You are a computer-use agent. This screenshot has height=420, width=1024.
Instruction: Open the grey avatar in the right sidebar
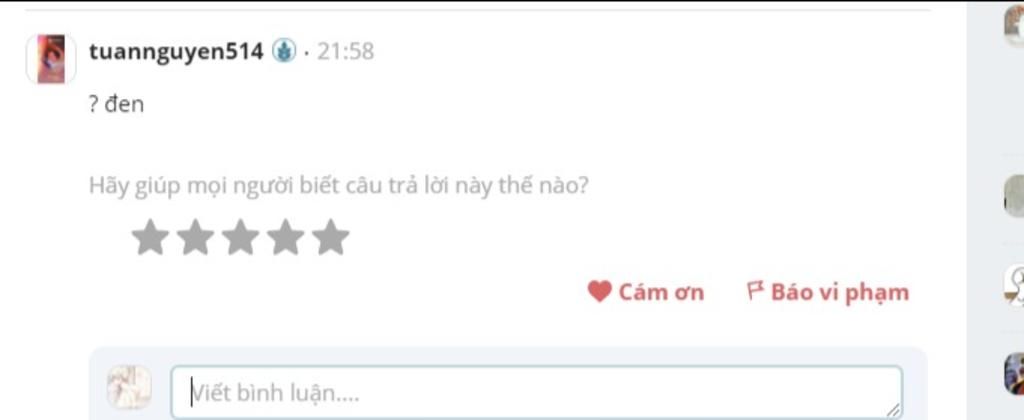1014,196
